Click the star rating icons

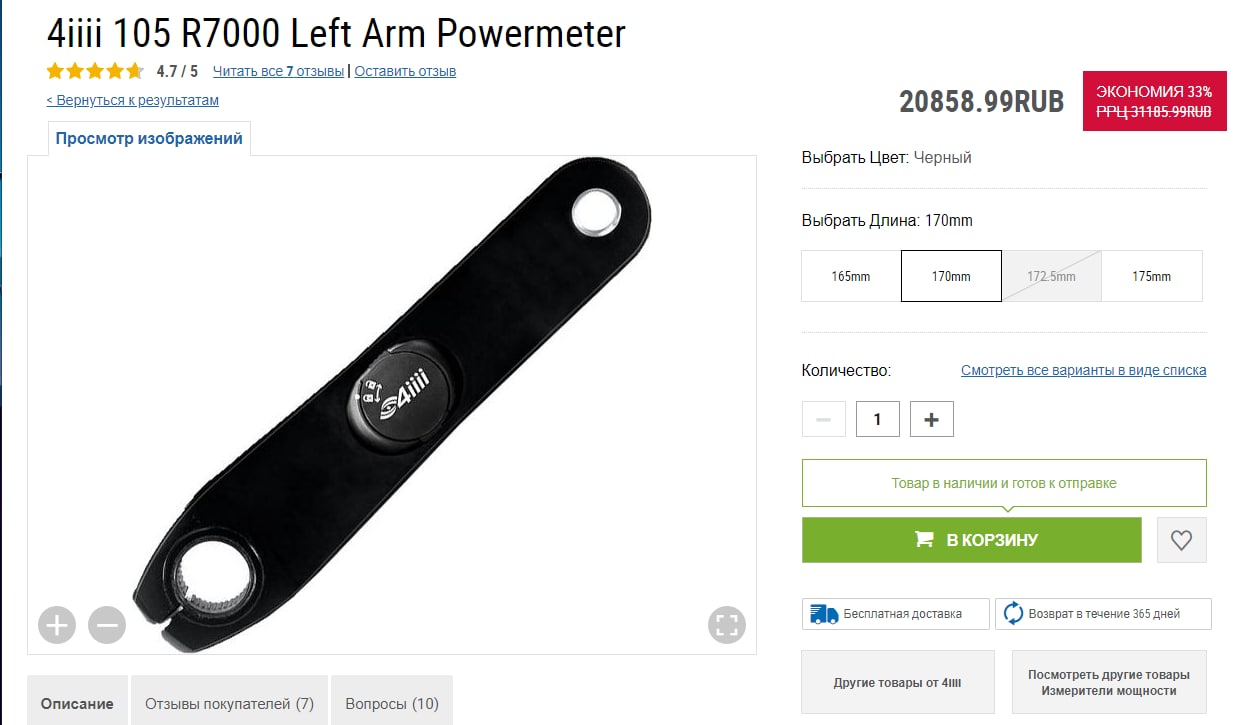pyautogui.click(x=95, y=71)
